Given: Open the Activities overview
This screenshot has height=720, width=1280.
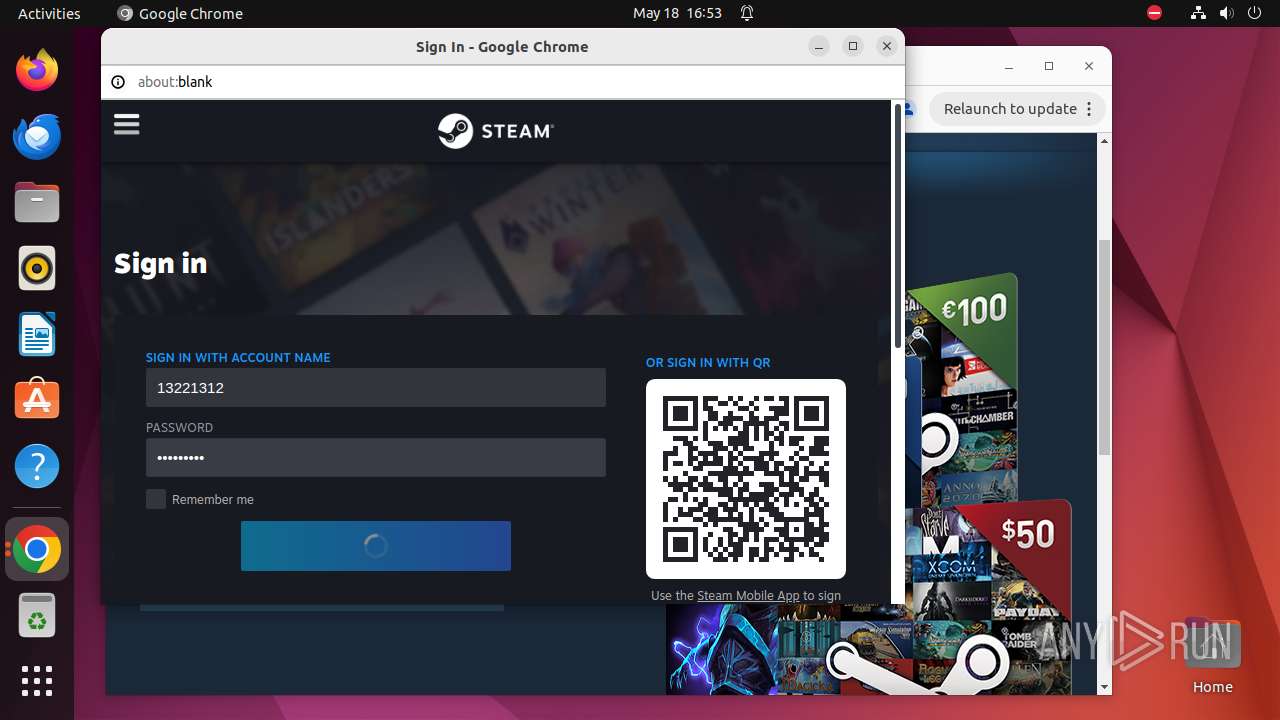Looking at the screenshot, I should click(49, 13).
